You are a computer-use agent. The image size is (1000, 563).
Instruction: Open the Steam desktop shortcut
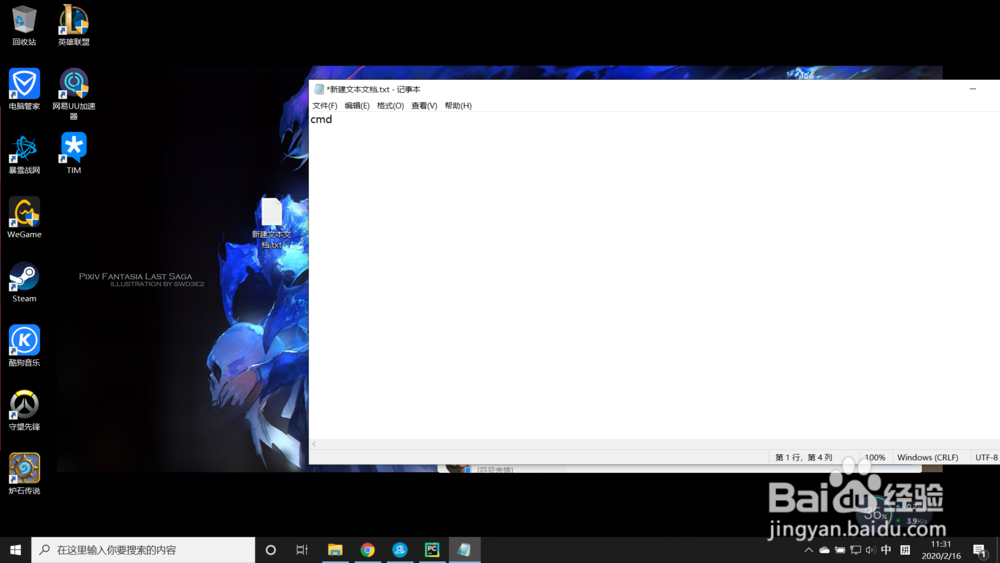tap(24, 282)
